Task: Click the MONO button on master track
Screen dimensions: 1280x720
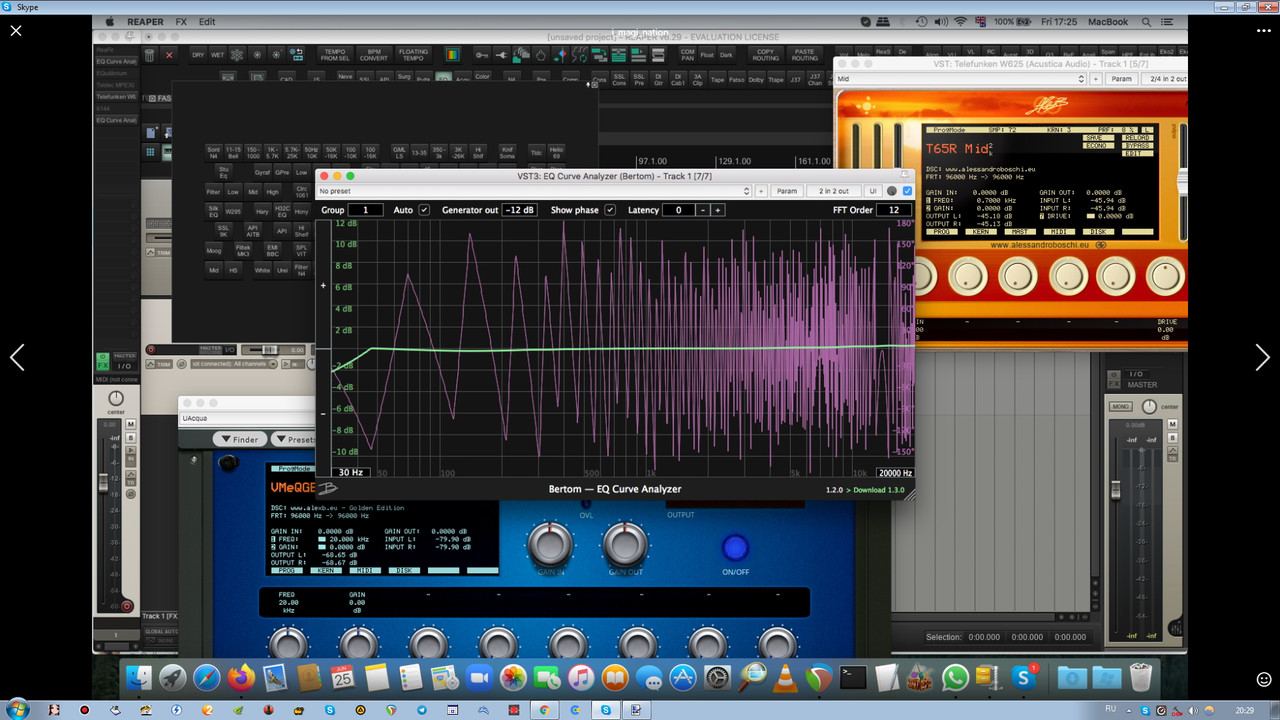Action: point(1120,407)
